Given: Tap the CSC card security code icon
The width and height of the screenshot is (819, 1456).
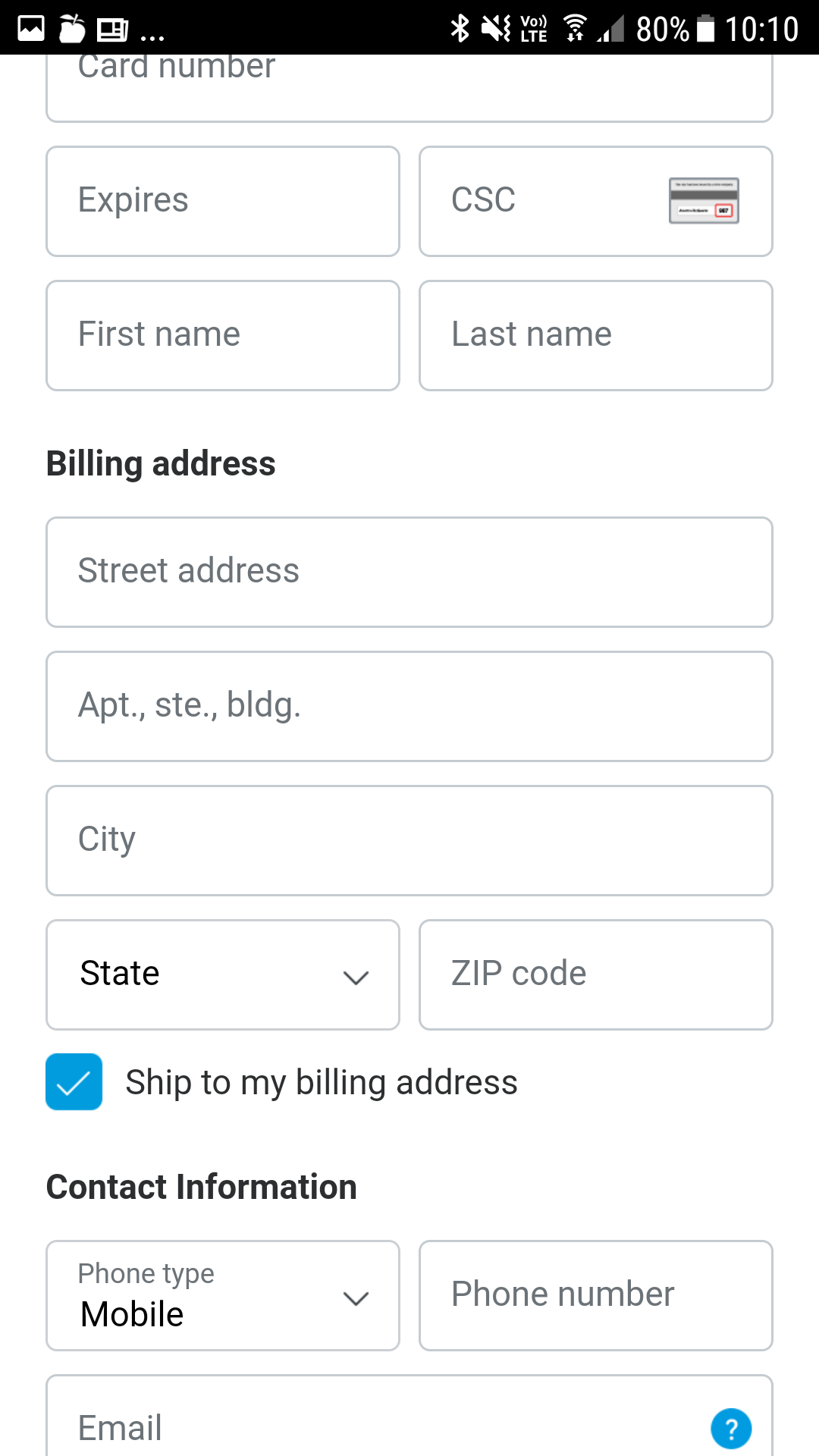Looking at the screenshot, I should point(704,201).
